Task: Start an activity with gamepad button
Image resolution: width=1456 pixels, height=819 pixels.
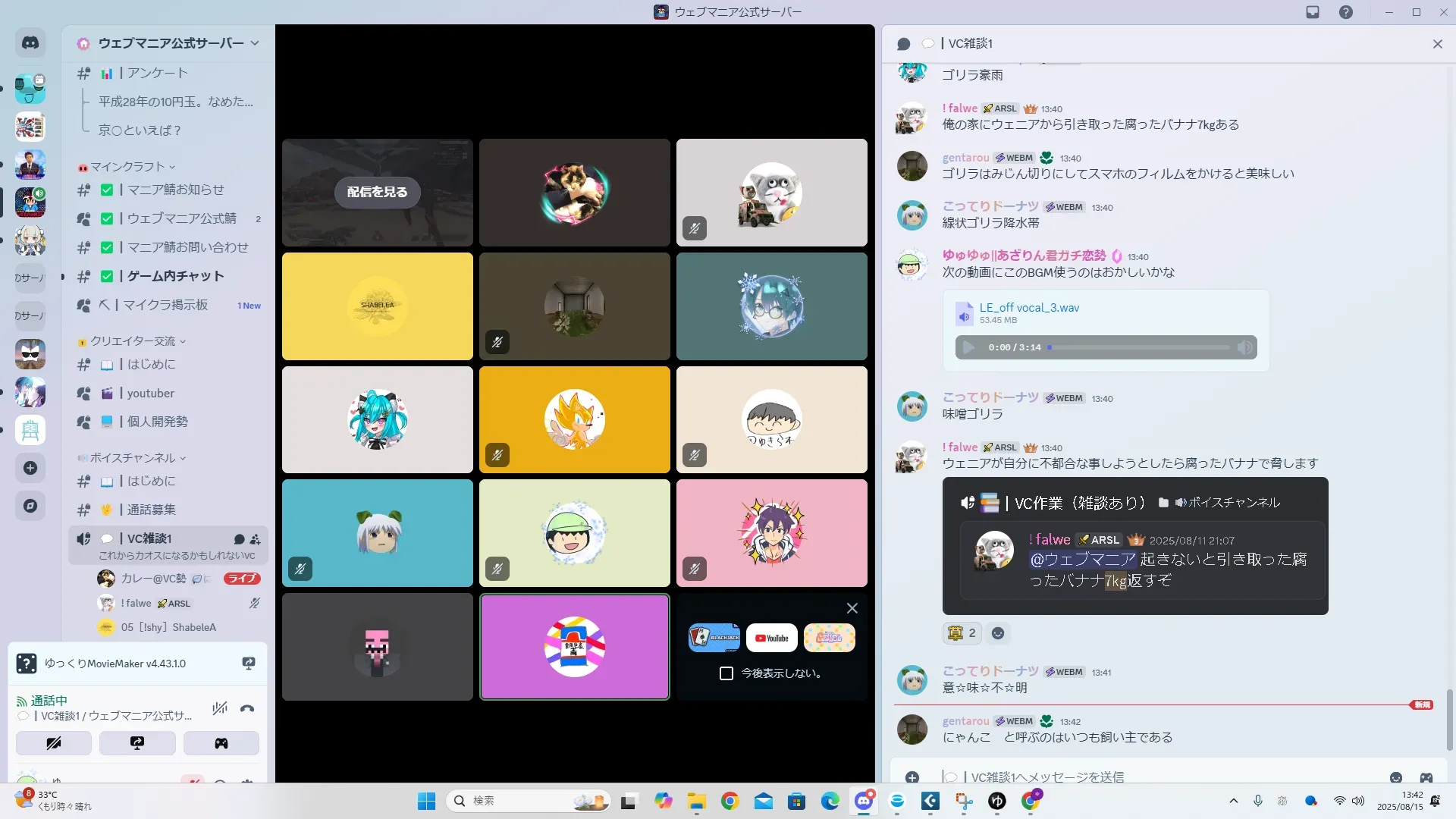Action: pyautogui.click(x=221, y=743)
